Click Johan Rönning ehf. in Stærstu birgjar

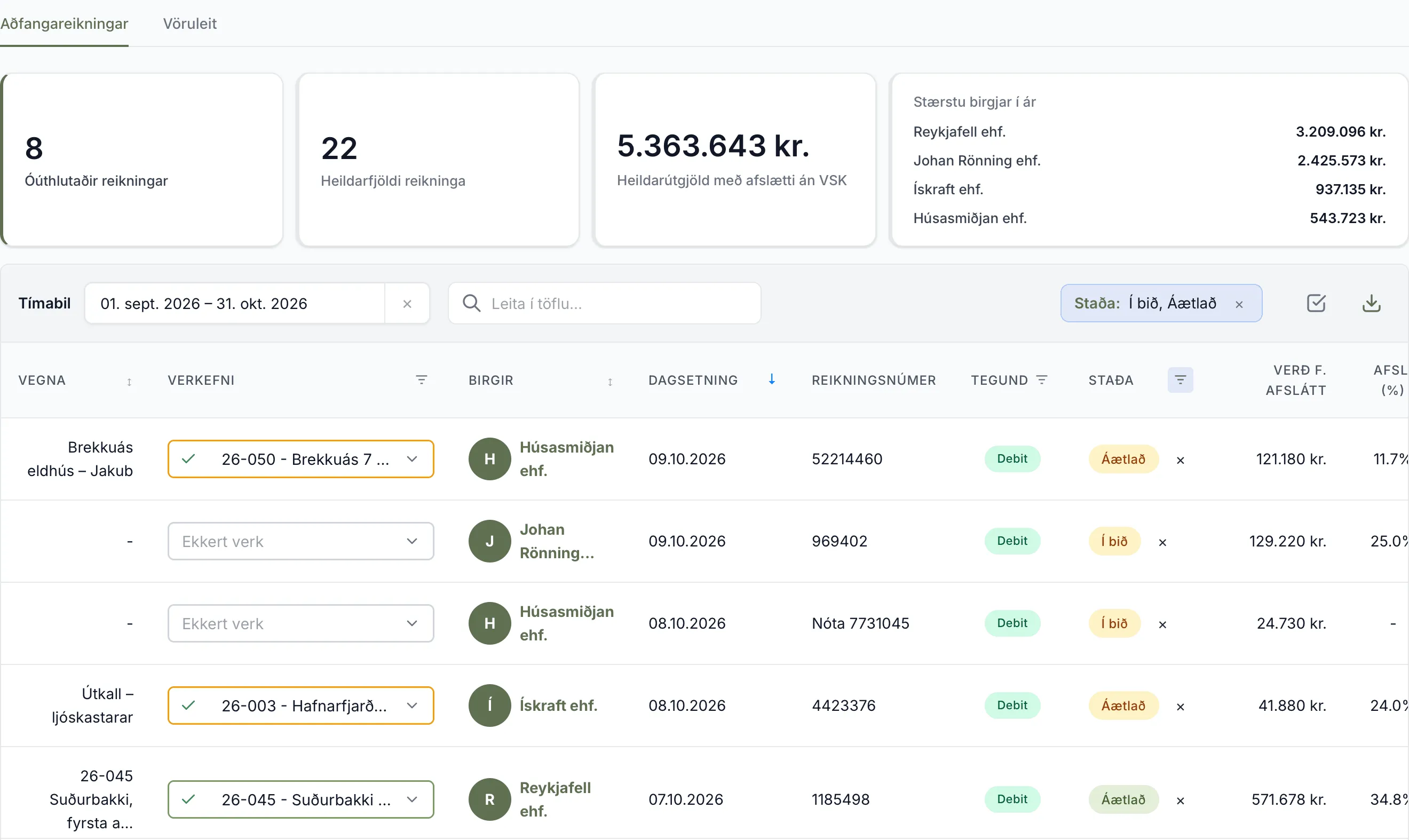click(x=977, y=160)
